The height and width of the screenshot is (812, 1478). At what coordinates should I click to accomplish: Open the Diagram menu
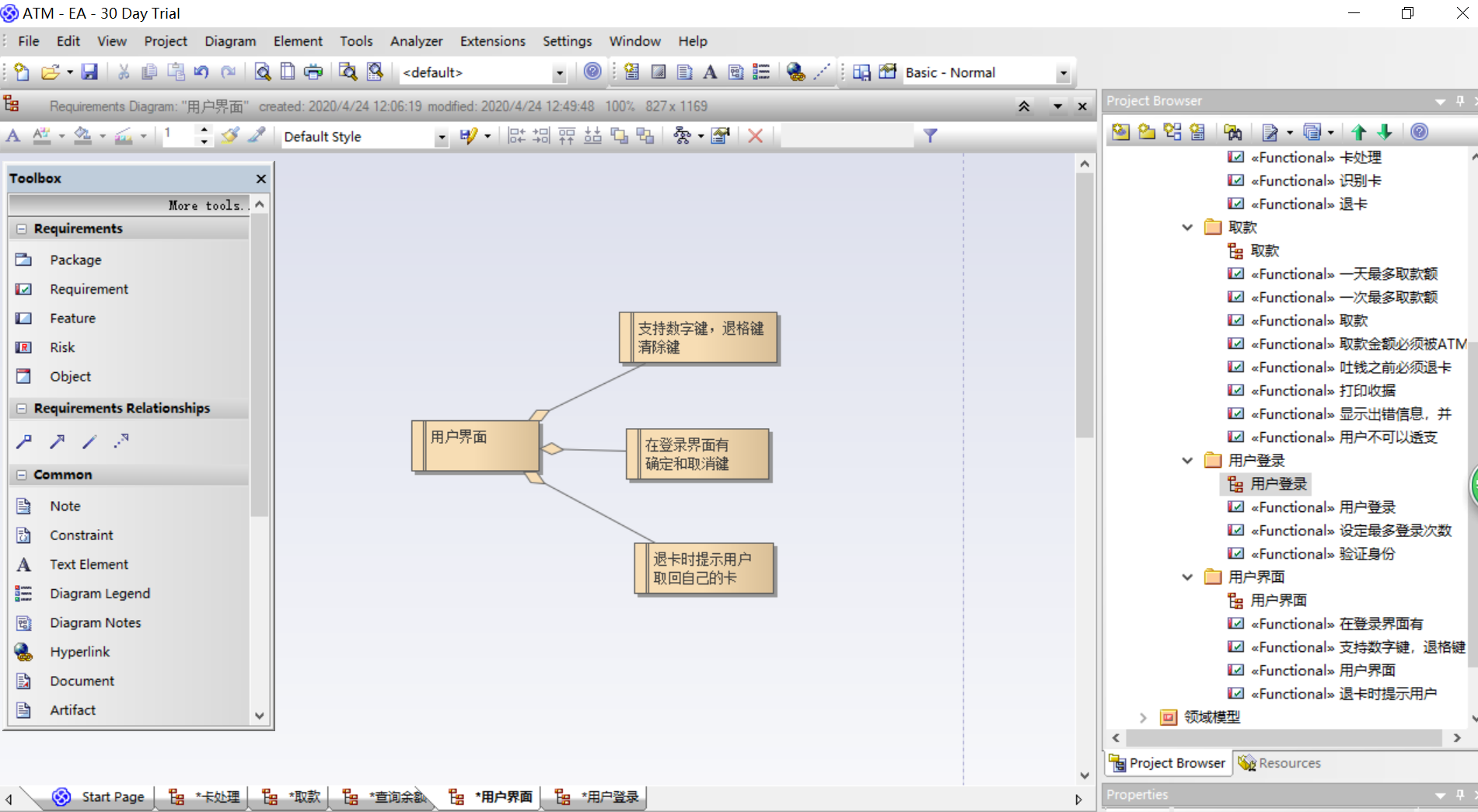[230, 41]
